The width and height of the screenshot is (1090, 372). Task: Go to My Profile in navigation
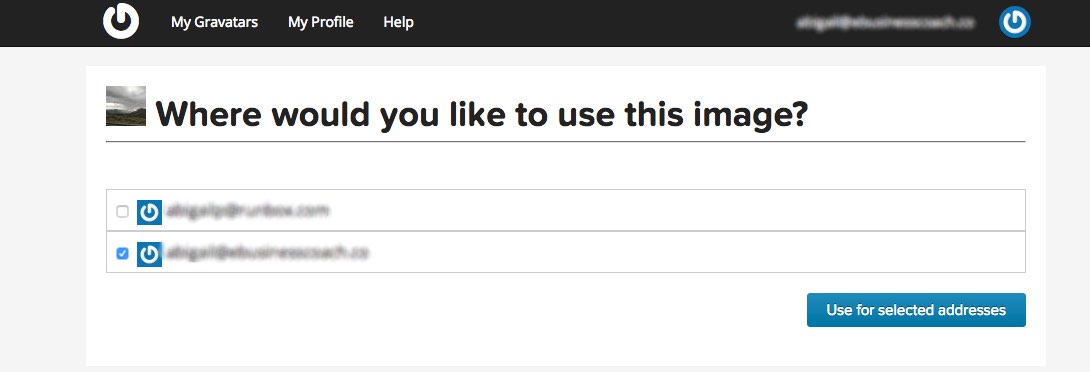point(320,22)
